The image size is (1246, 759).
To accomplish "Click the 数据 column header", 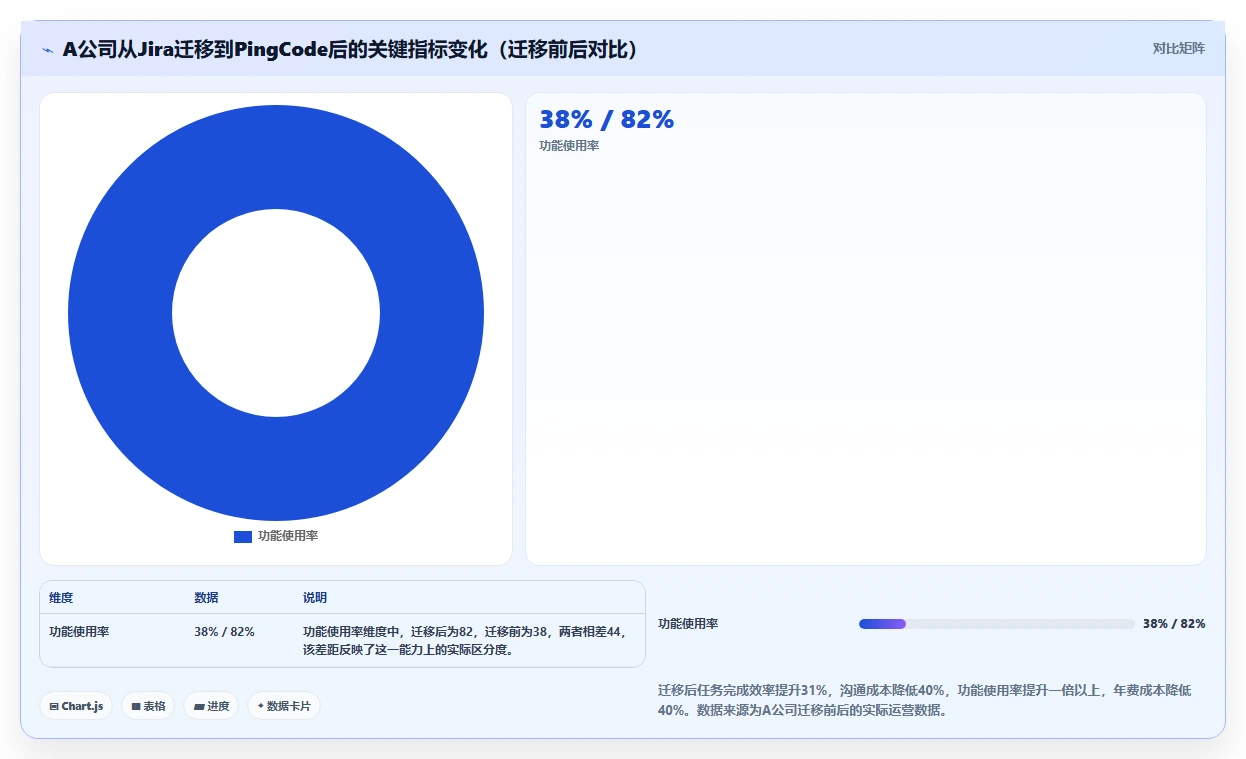I will 206,598.
